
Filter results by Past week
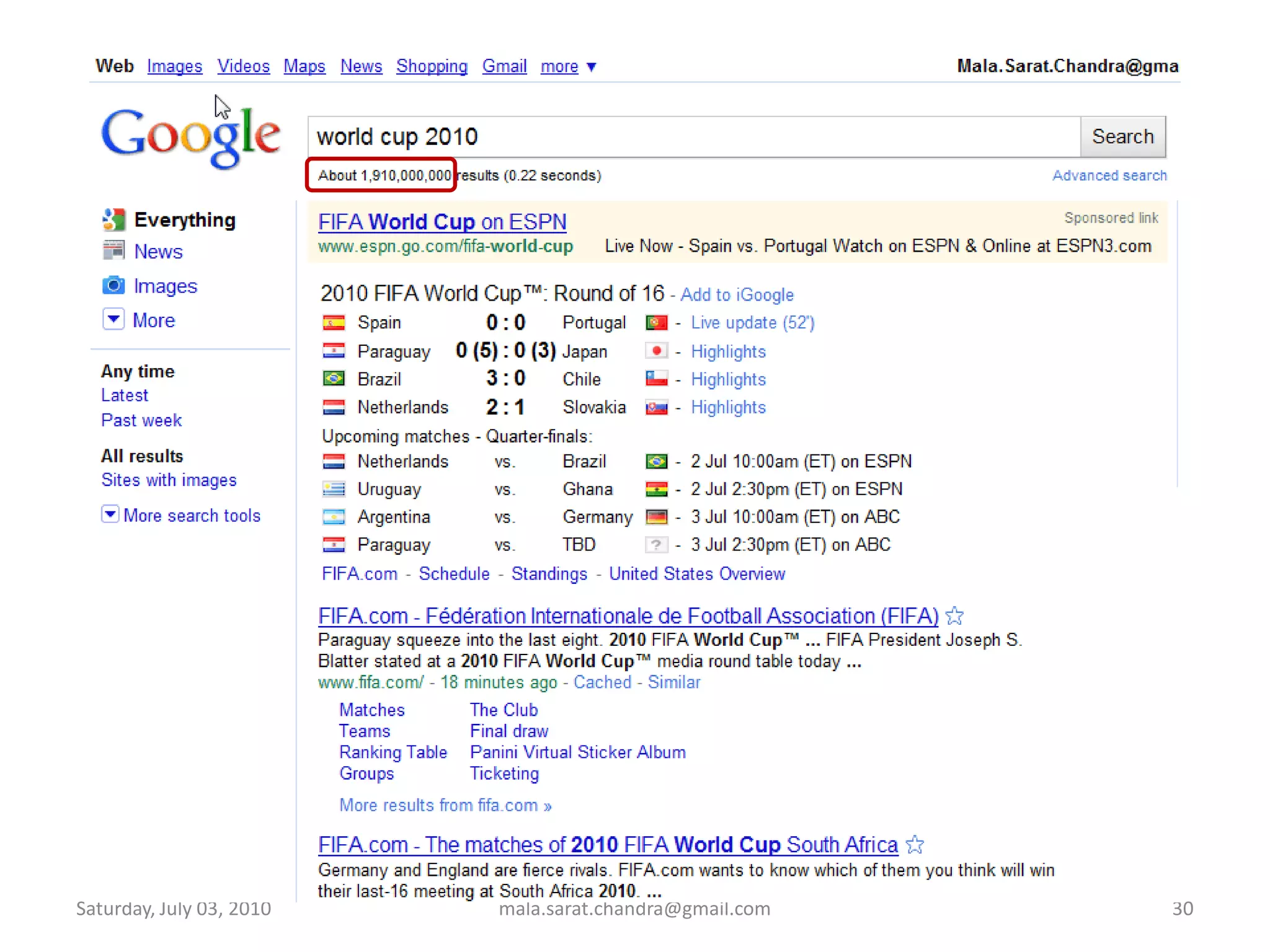[141, 420]
